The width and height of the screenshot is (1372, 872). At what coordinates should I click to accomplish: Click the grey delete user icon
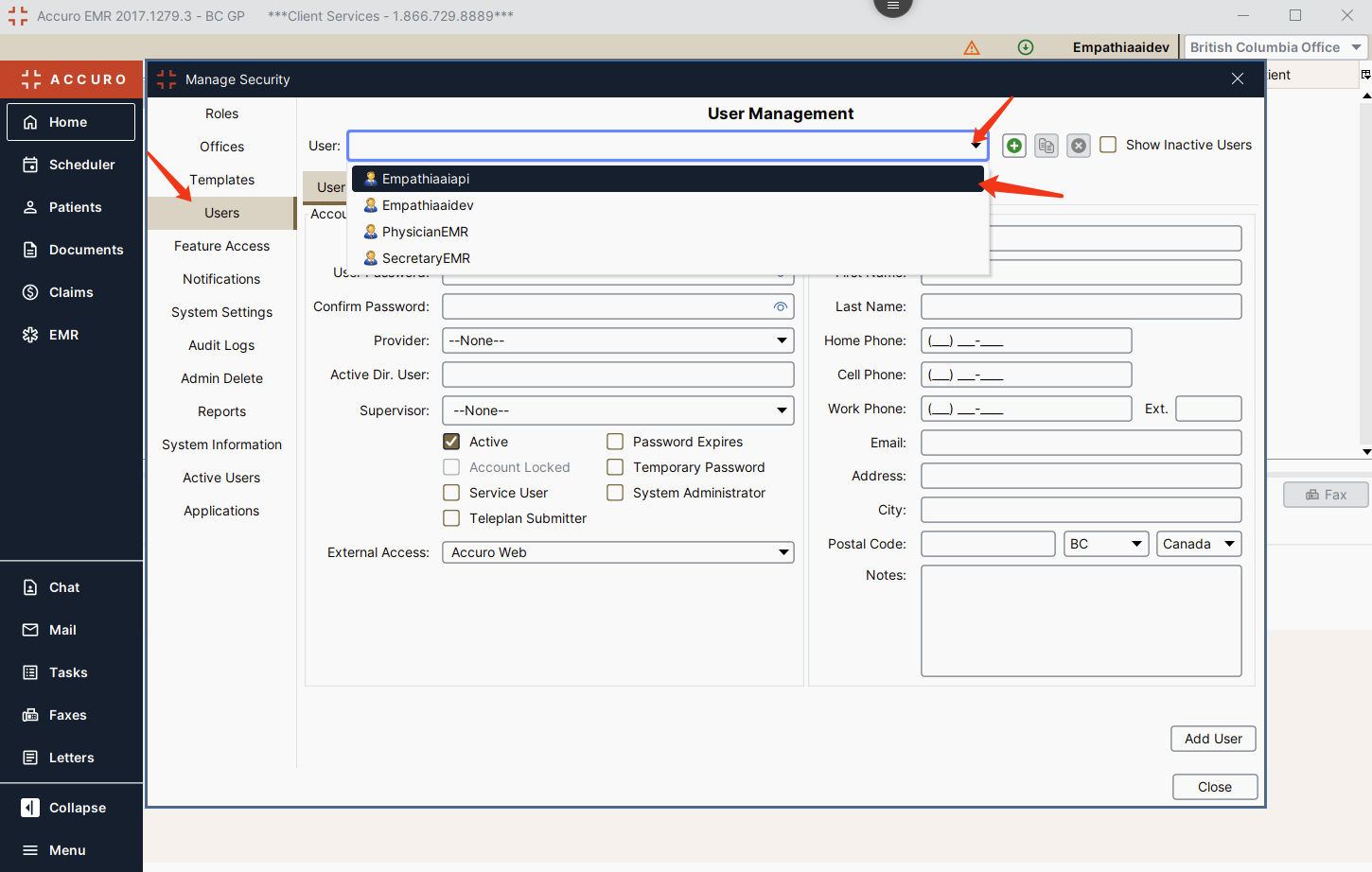coord(1079,146)
